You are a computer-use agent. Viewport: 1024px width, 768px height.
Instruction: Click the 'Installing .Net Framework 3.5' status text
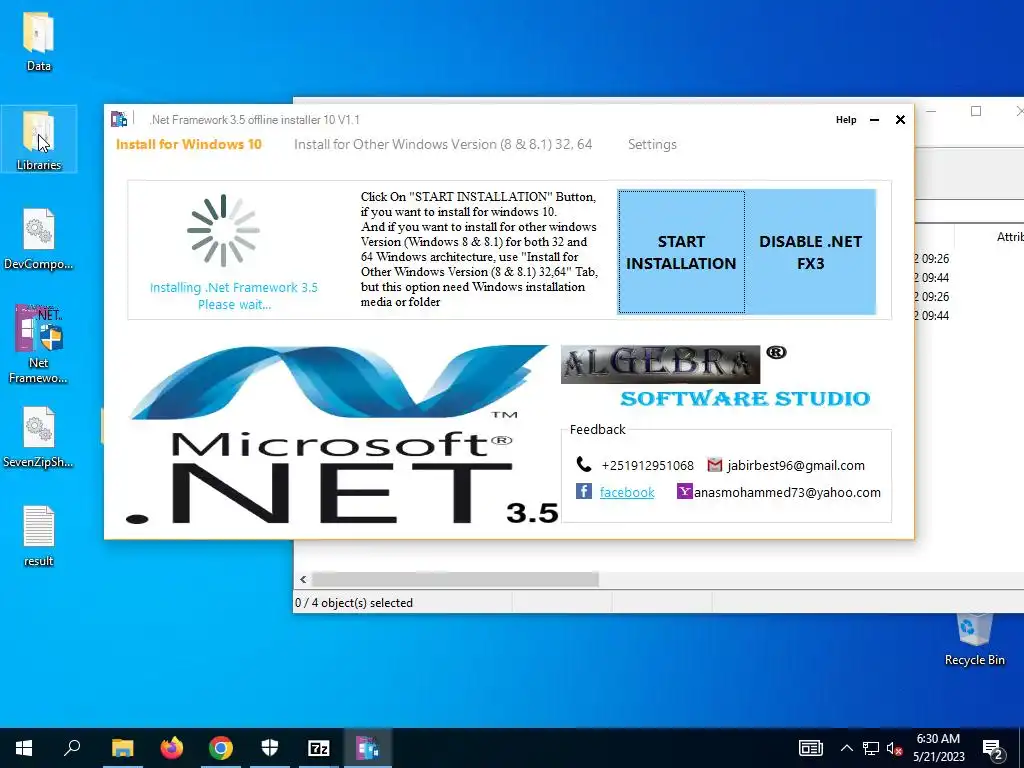(234, 296)
